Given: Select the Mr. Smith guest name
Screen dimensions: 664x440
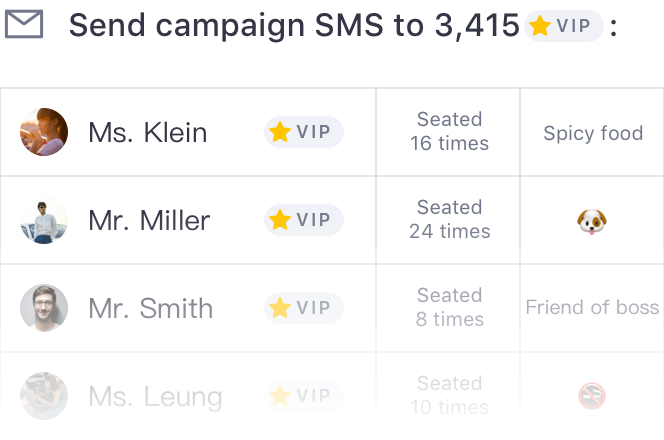Looking at the screenshot, I should pos(150,308).
